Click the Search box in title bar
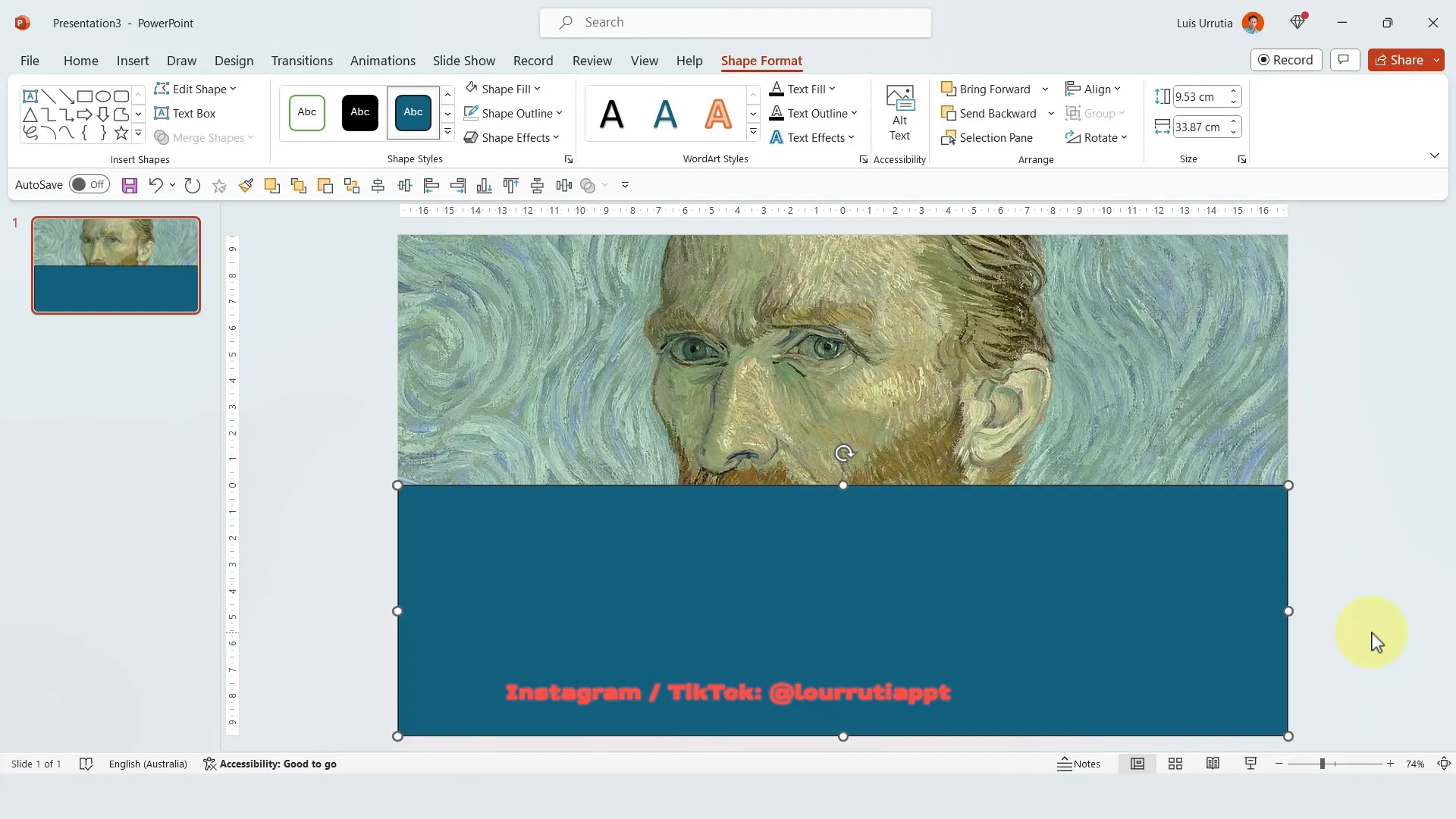Viewport: 1456px width, 819px height. [735, 23]
